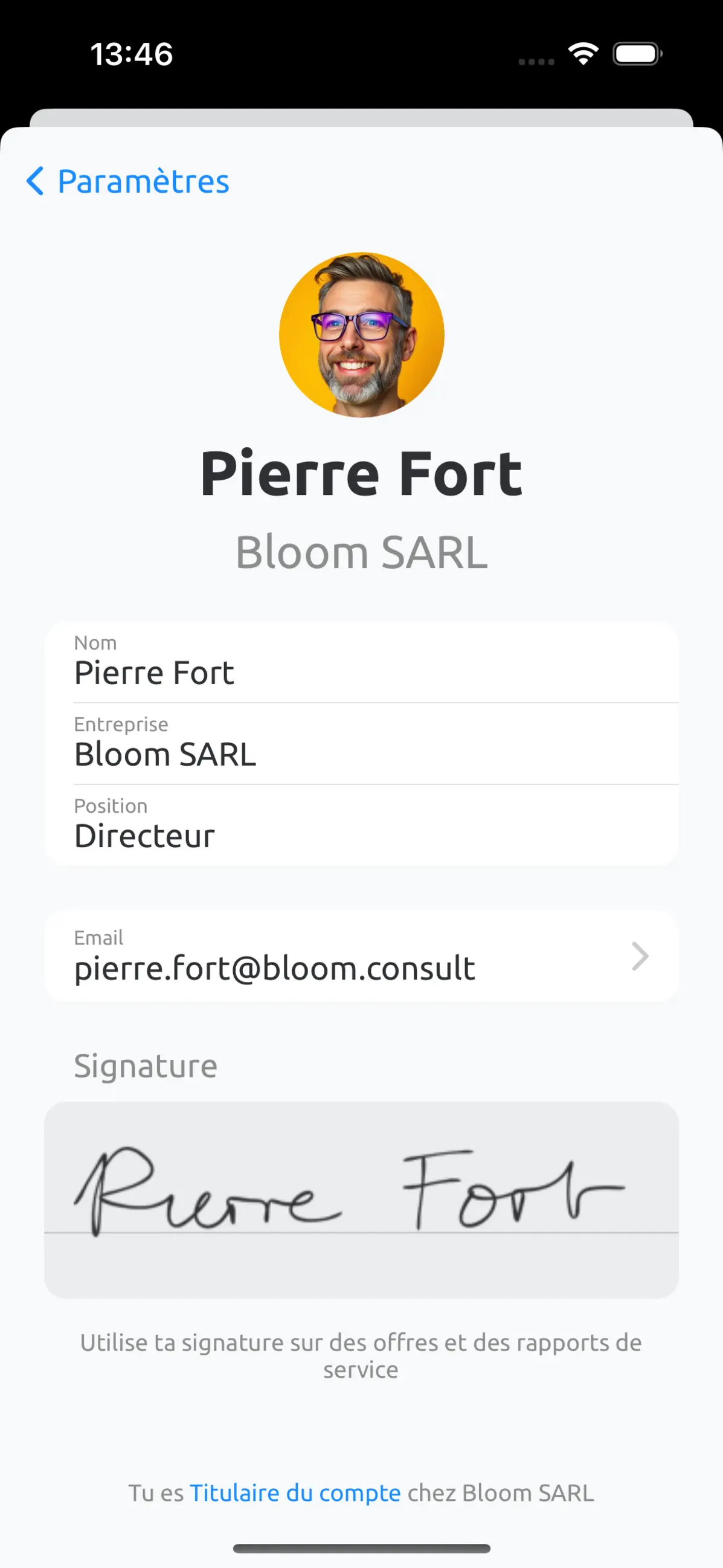This screenshot has height=1568, width=723.
Task: Tap the large Pierre Fort heading
Action: [x=361, y=474]
